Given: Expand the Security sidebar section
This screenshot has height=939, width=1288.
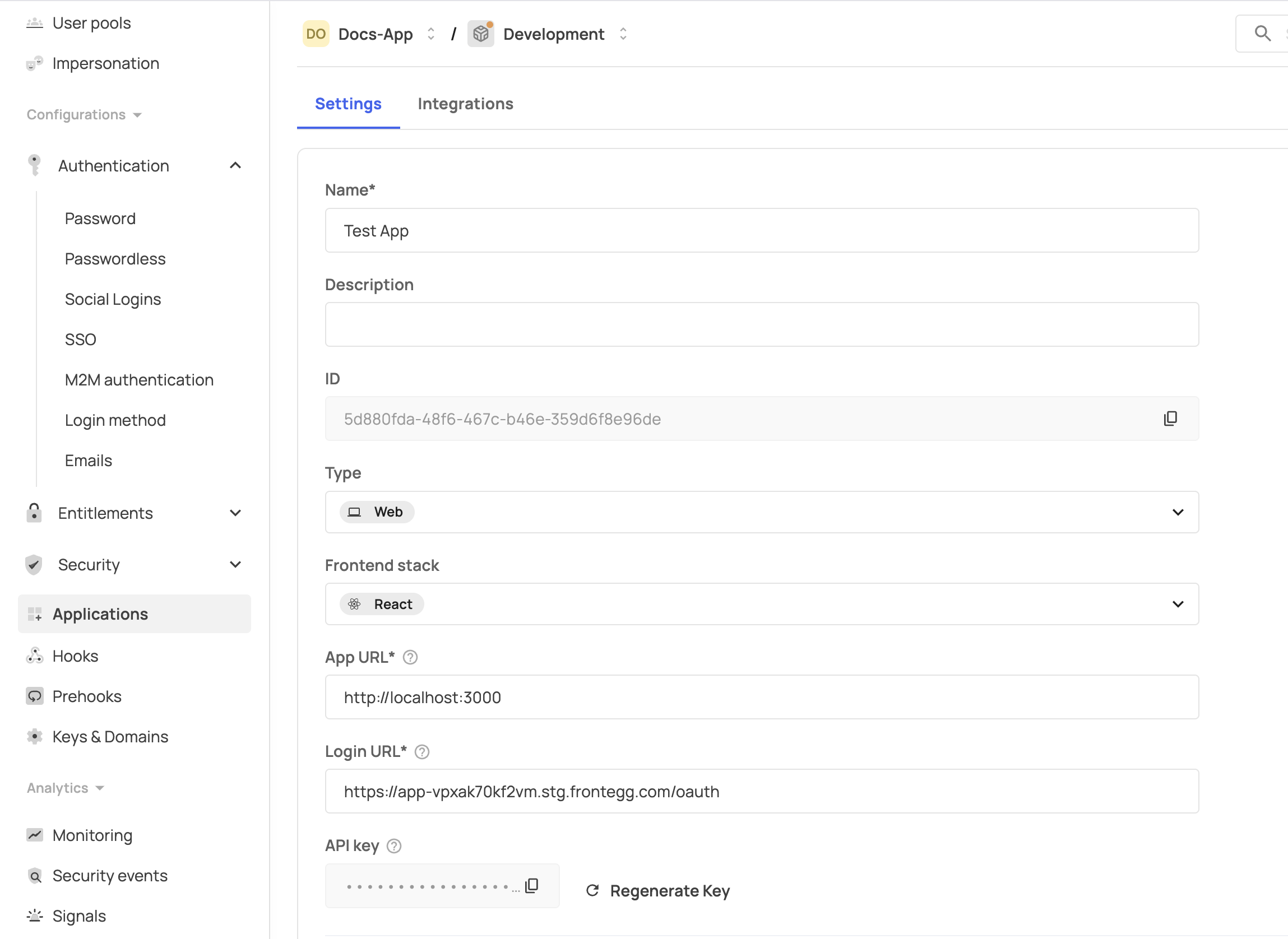Looking at the screenshot, I should (x=235, y=564).
